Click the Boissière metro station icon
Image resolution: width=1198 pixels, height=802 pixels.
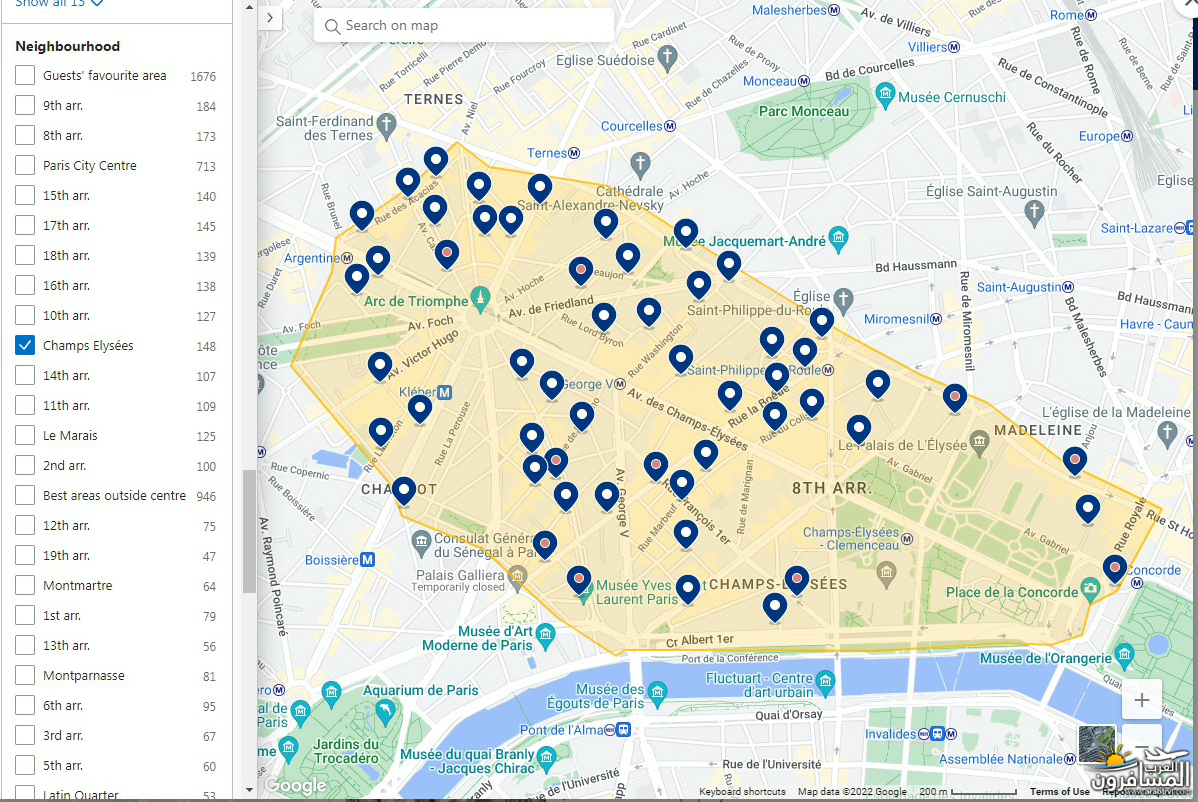(367, 560)
